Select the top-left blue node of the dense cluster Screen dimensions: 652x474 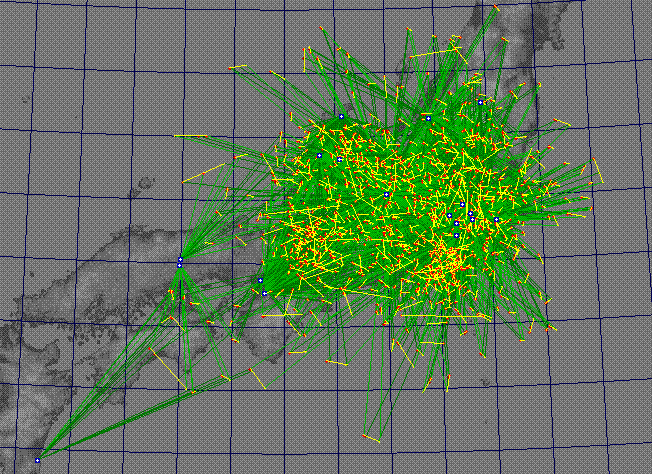coord(341,116)
